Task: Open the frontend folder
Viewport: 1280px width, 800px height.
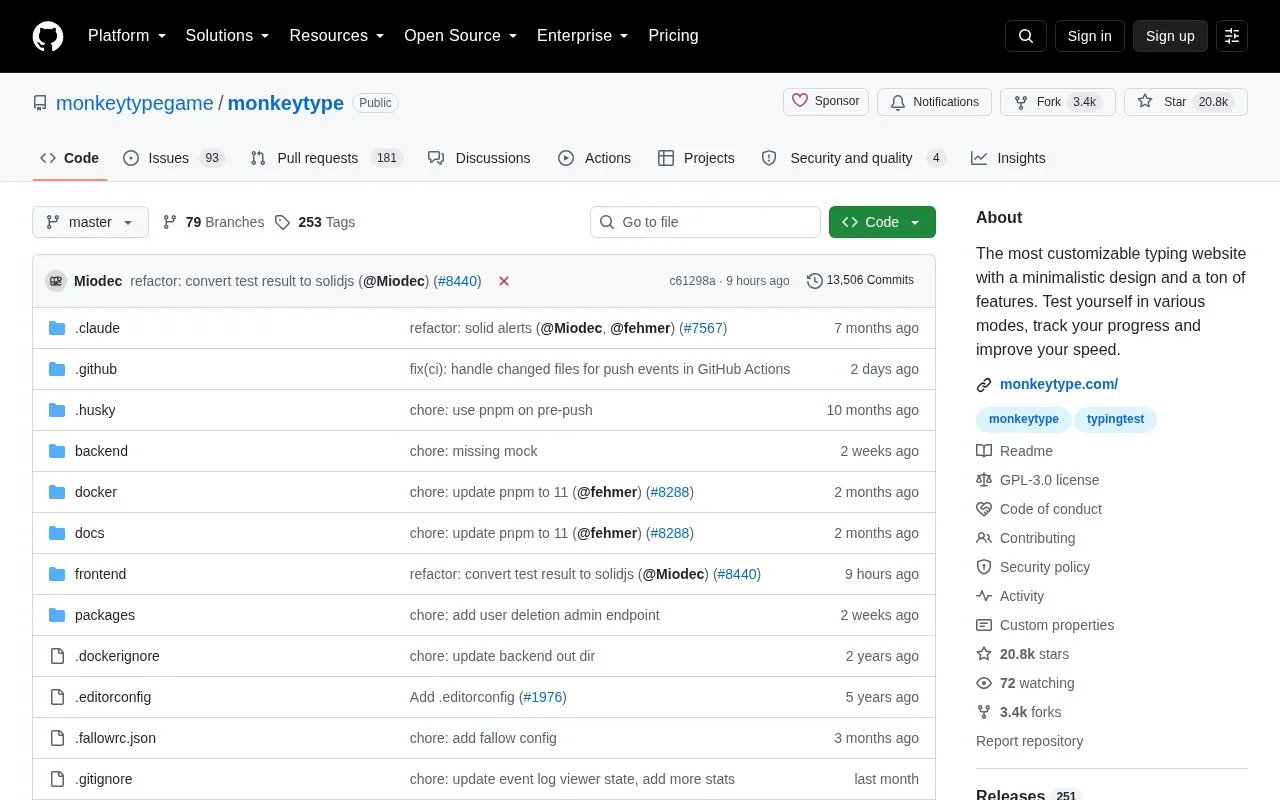Action: [x=100, y=574]
